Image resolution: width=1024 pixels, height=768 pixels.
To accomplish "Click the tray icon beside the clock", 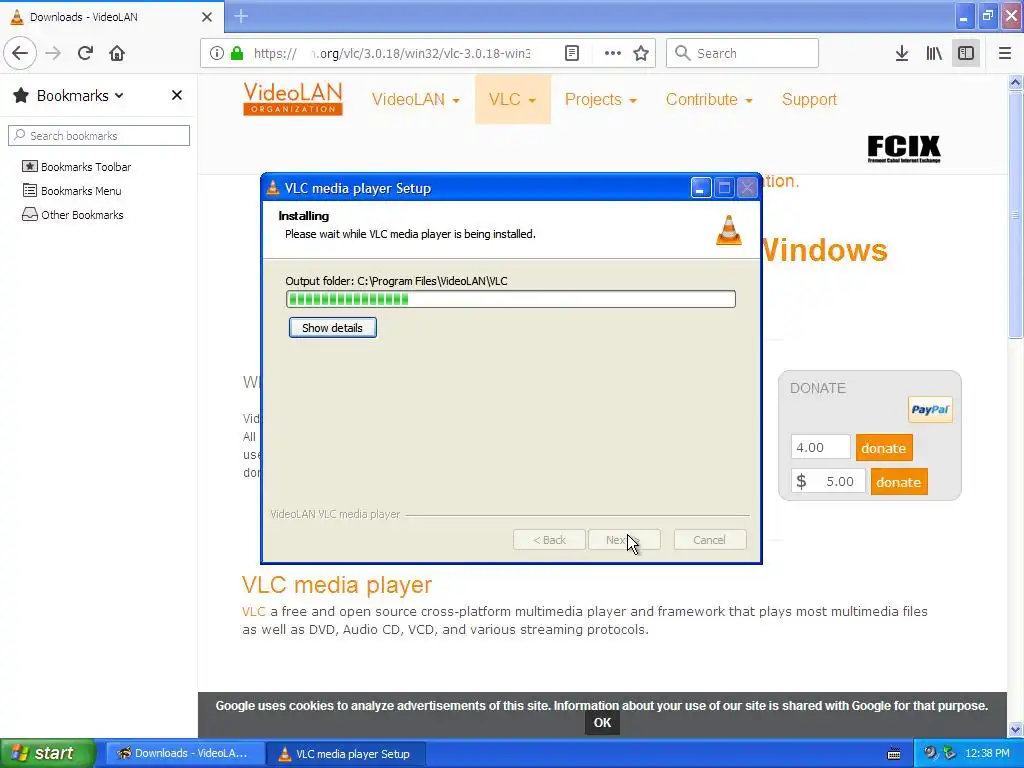I will click(x=950, y=753).
